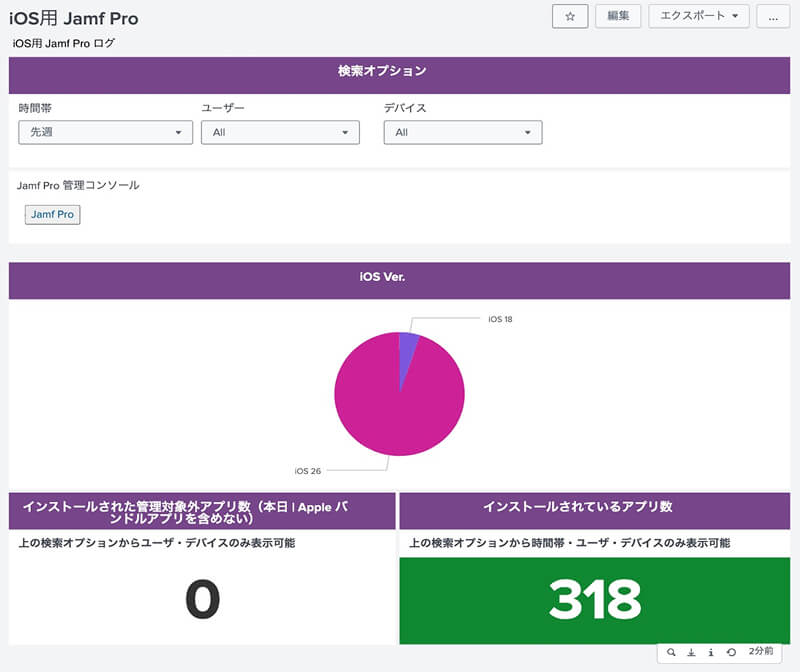Viewport: 800px width, 672px height.
Task: Expand the エクスポート dropdown
Action: click(x=698, y=16)
